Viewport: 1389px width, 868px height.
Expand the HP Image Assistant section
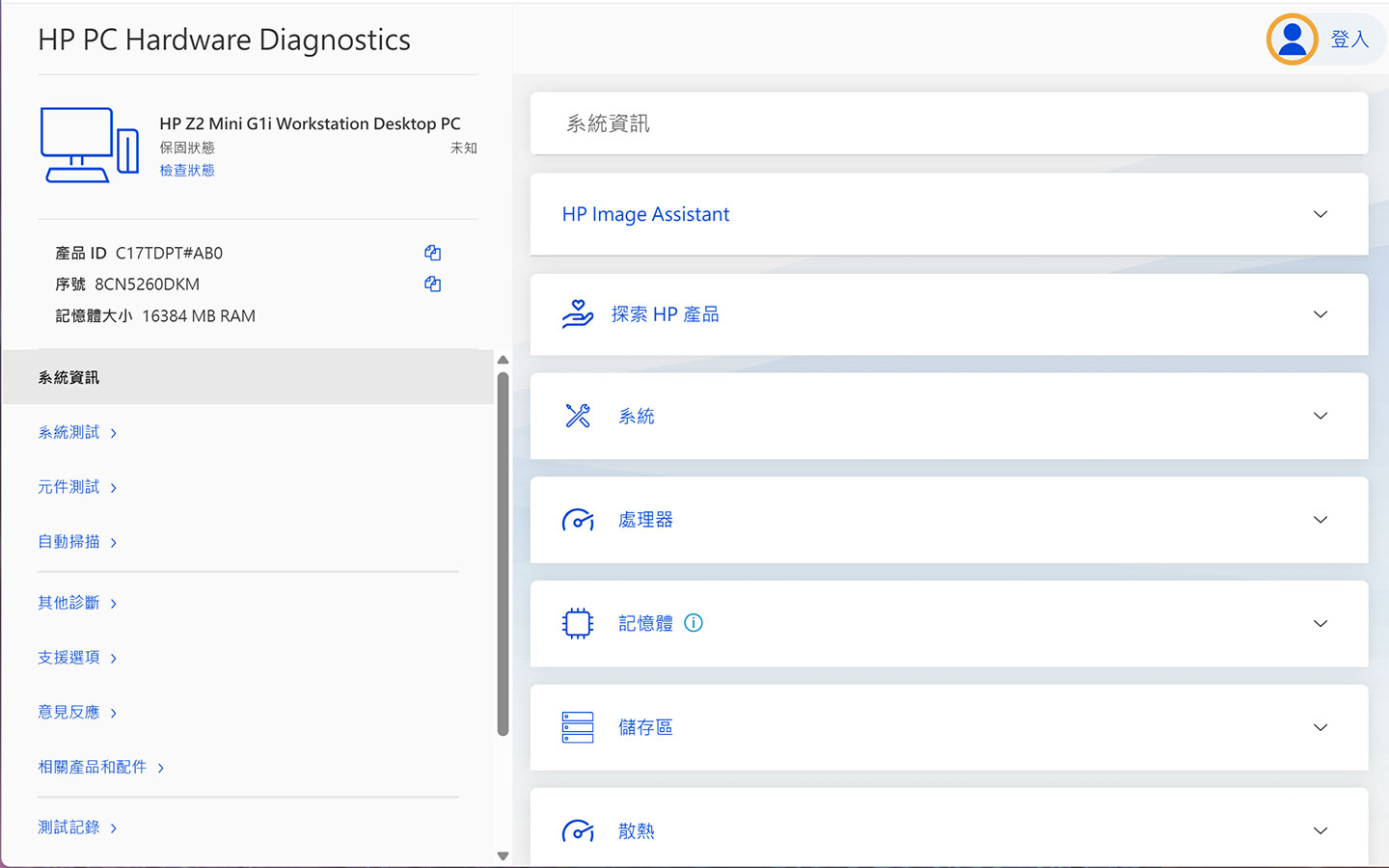[1320, 214]
